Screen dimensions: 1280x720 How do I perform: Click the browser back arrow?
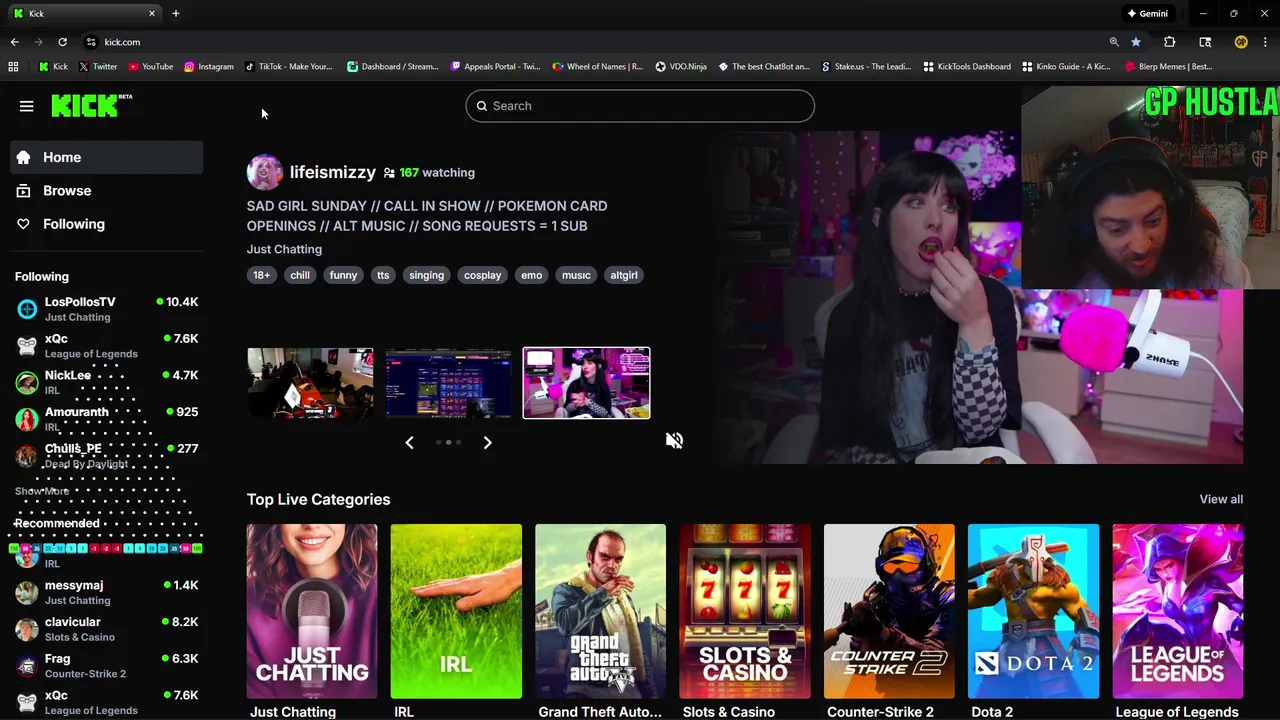[x=14, y=42]
